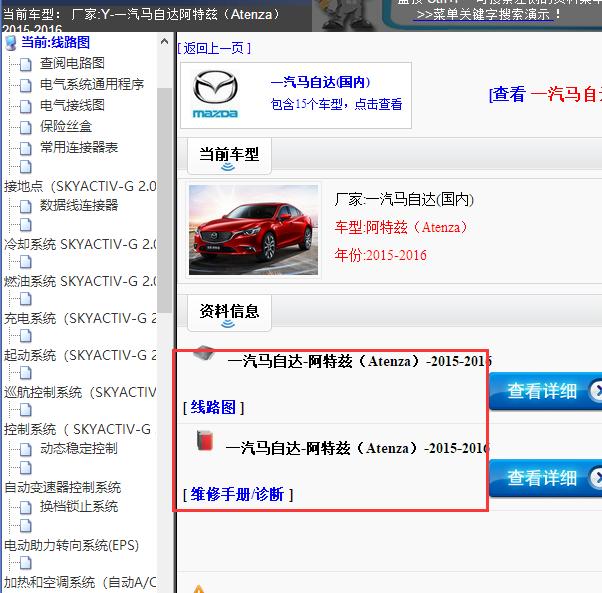The image size is (602, 593).
Task: Select the 资料信息 tab
Action: (229, 312)
